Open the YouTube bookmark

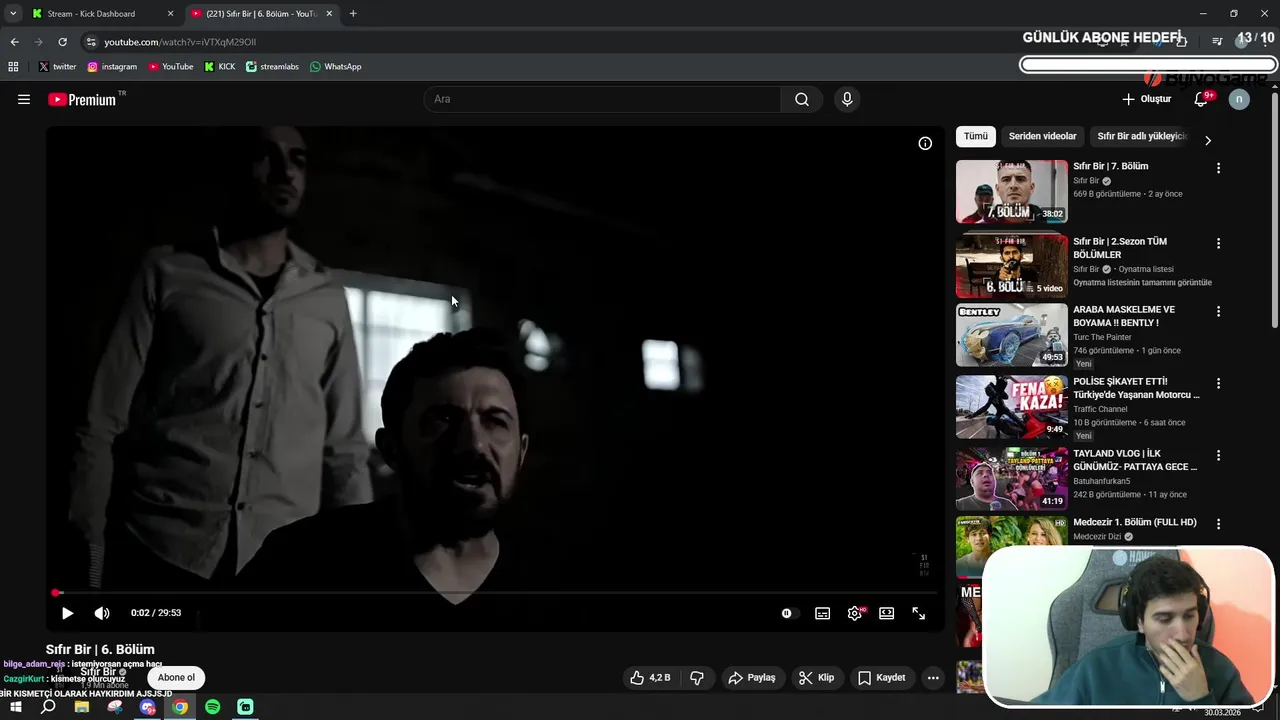point(171,67)
